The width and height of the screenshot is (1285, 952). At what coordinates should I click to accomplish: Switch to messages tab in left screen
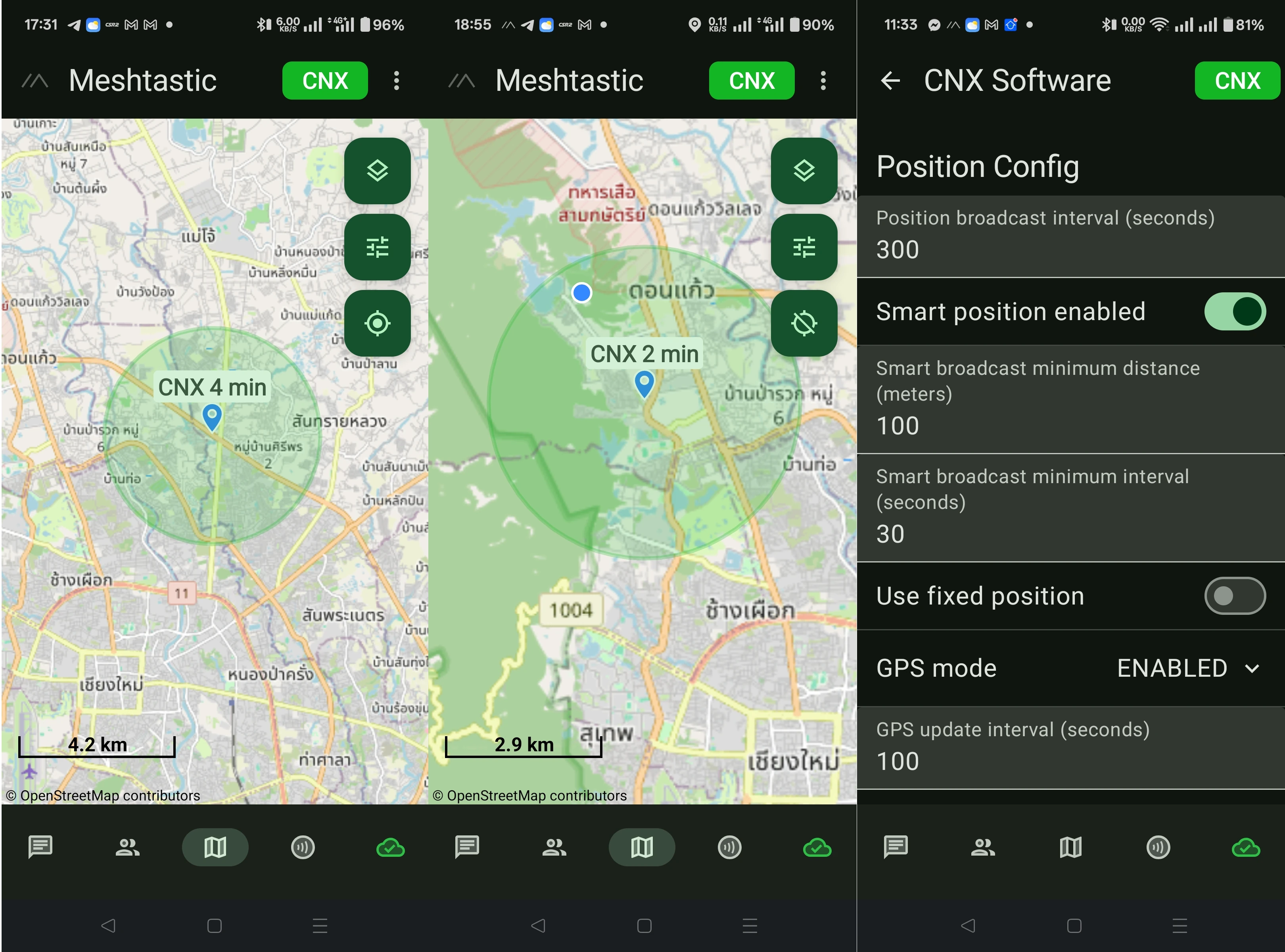click(40, 847)
